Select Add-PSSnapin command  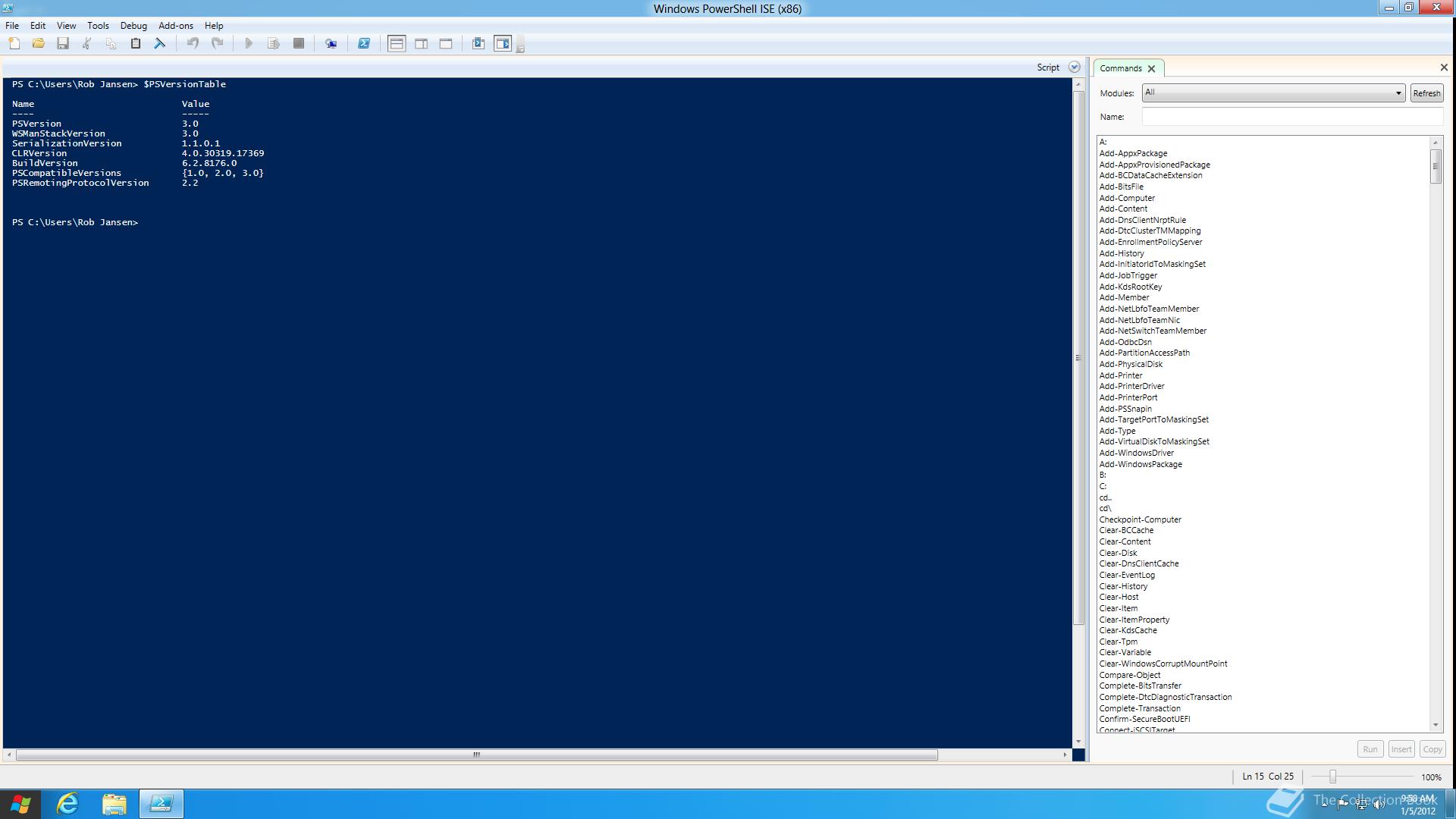click(1125, 409)
